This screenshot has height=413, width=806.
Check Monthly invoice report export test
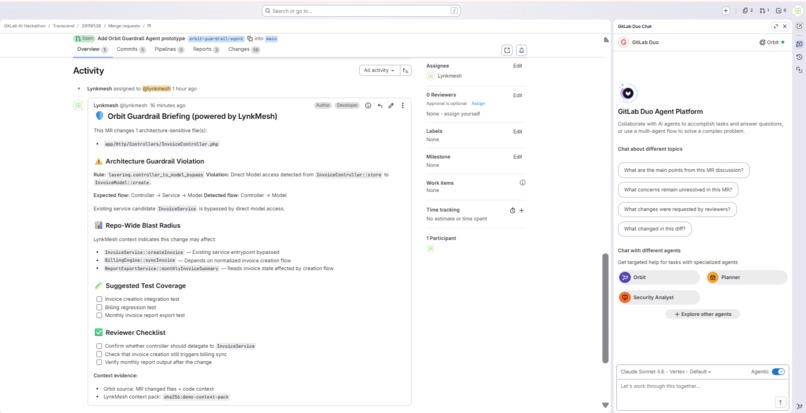tap(99, 315)
